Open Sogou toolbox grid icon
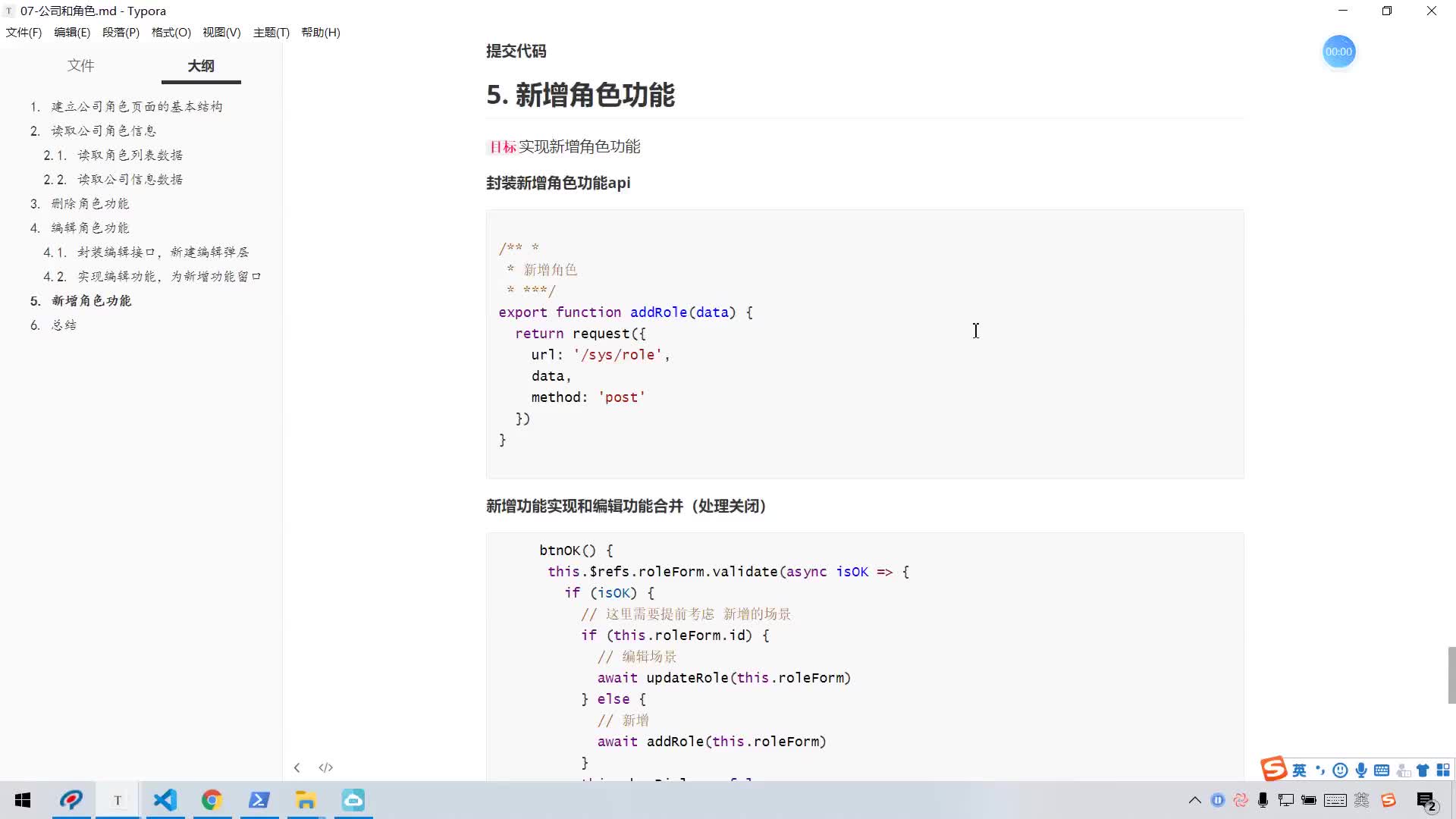Screen dimensions: 1456x819 point(1443,770)
